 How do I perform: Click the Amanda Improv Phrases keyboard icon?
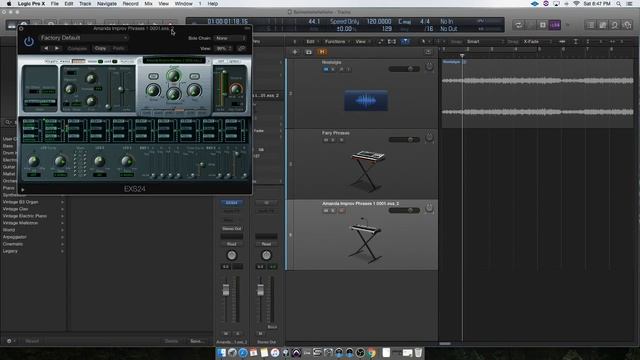(x=366, y=241)
